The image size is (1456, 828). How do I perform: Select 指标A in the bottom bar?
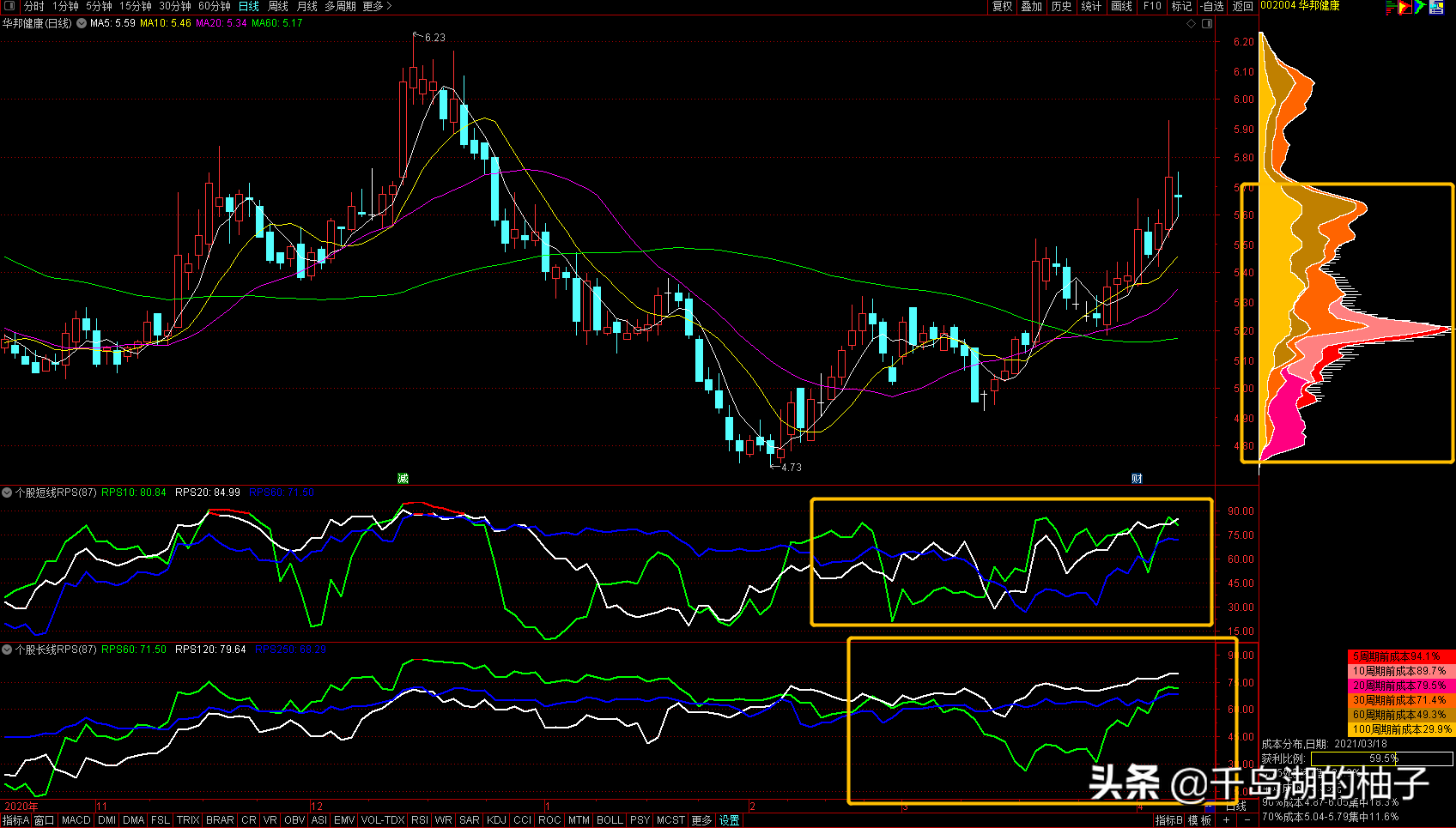(x=15, y=820)
